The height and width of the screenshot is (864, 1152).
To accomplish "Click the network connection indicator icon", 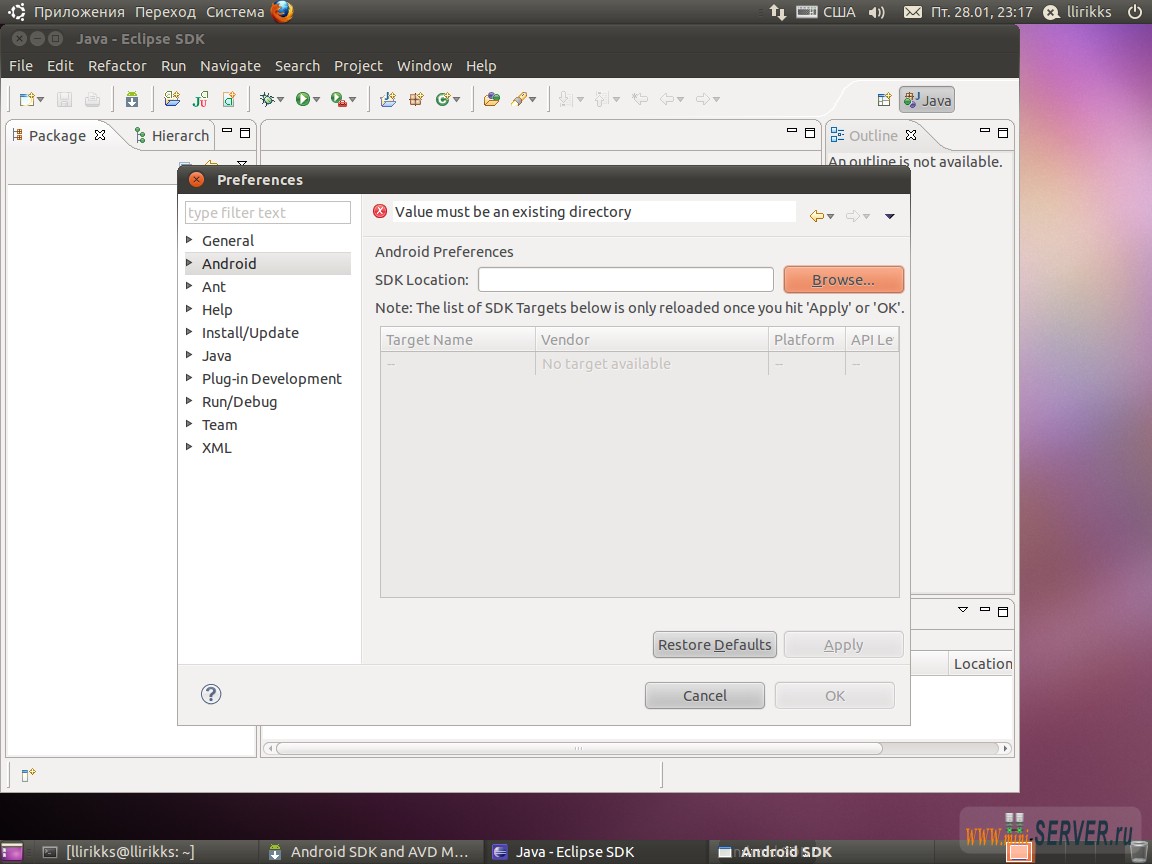I will click(777, 12).
